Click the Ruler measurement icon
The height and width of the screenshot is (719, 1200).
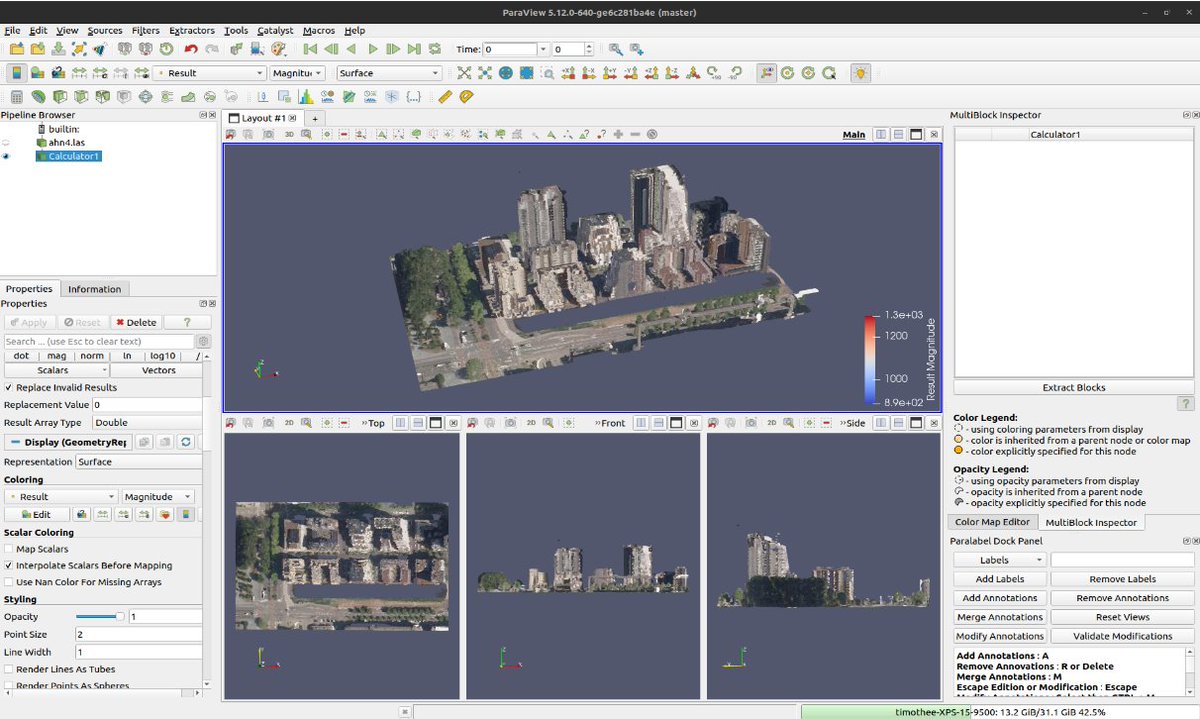446,97
